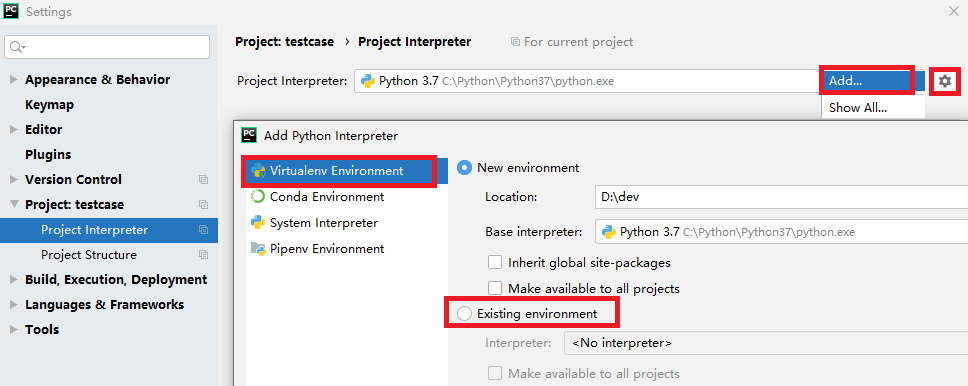This screenshot has height=386, width=968.
Task: Click the Python icon in Project Interpreter field
Action: [x=369, y=81]
